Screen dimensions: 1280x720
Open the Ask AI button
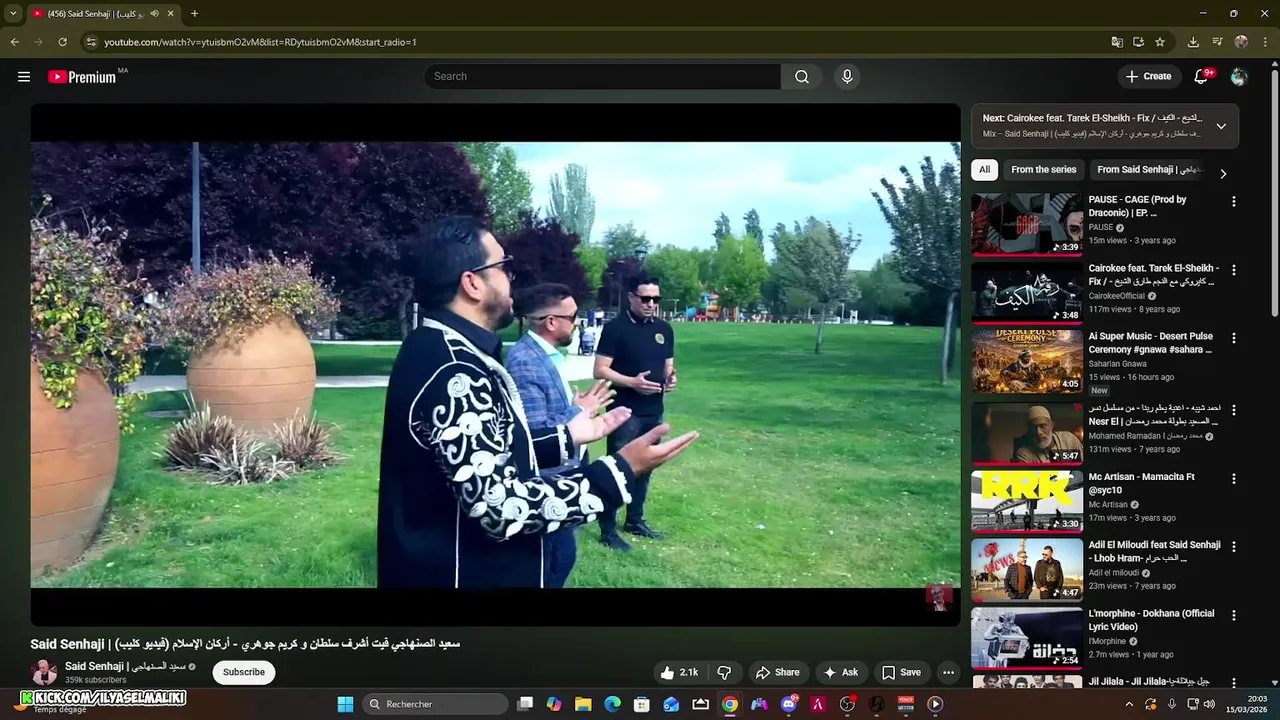click(x=840, y=673)
